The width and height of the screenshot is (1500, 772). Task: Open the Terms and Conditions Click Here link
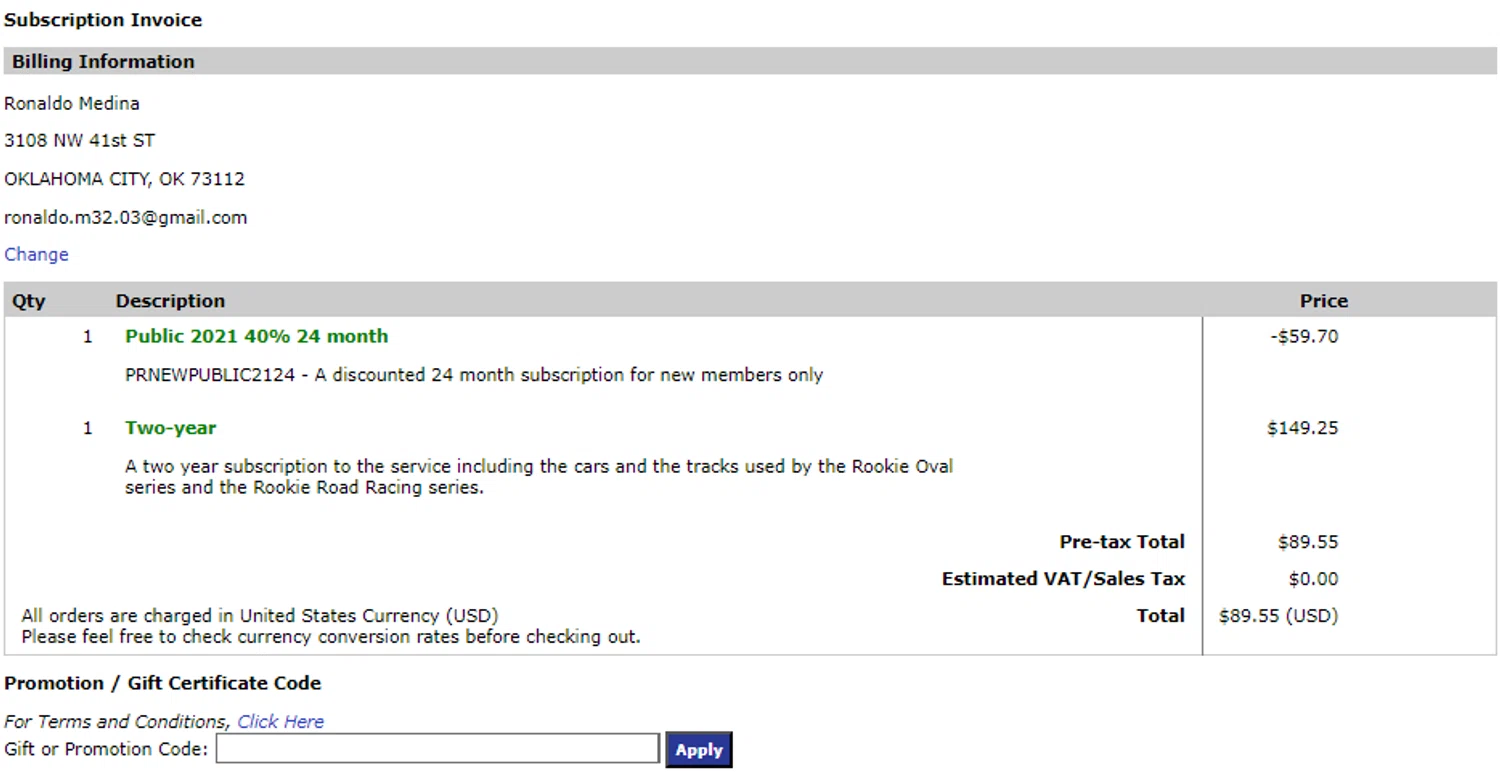[280, 721]
